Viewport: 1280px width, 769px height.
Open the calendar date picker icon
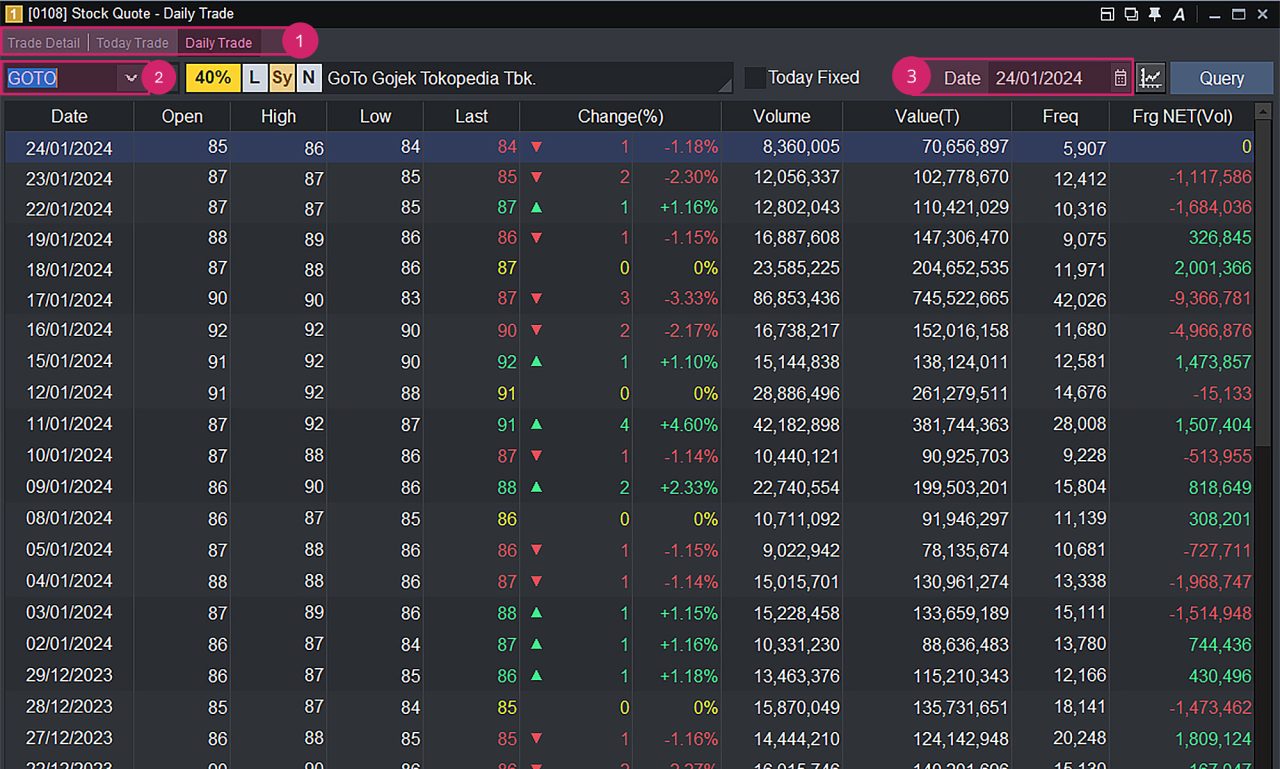point(1120,78)
